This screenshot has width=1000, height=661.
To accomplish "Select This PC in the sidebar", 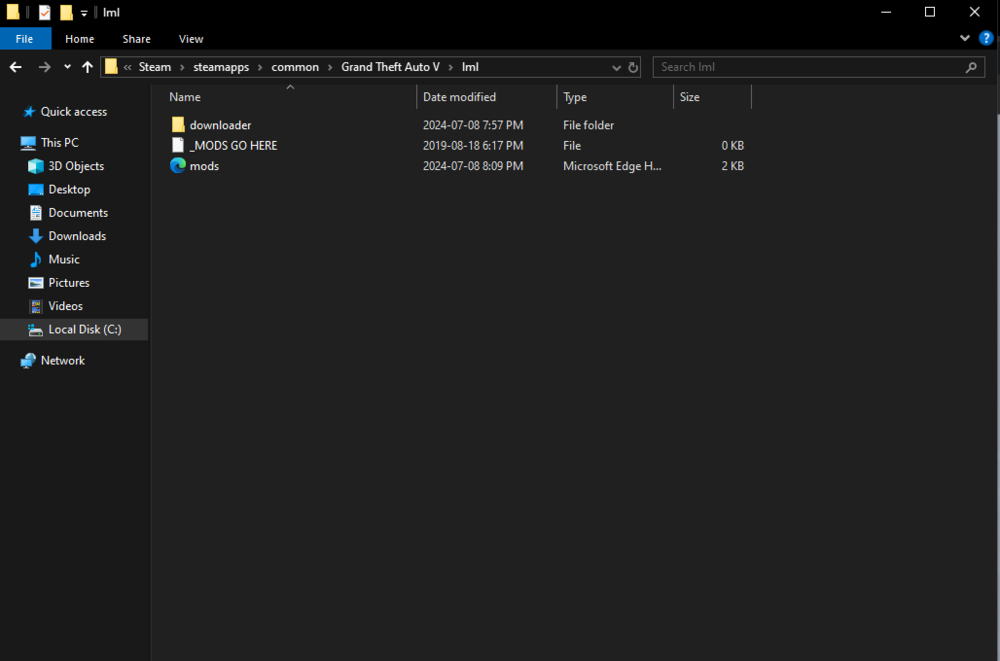I will coord(56,142).
